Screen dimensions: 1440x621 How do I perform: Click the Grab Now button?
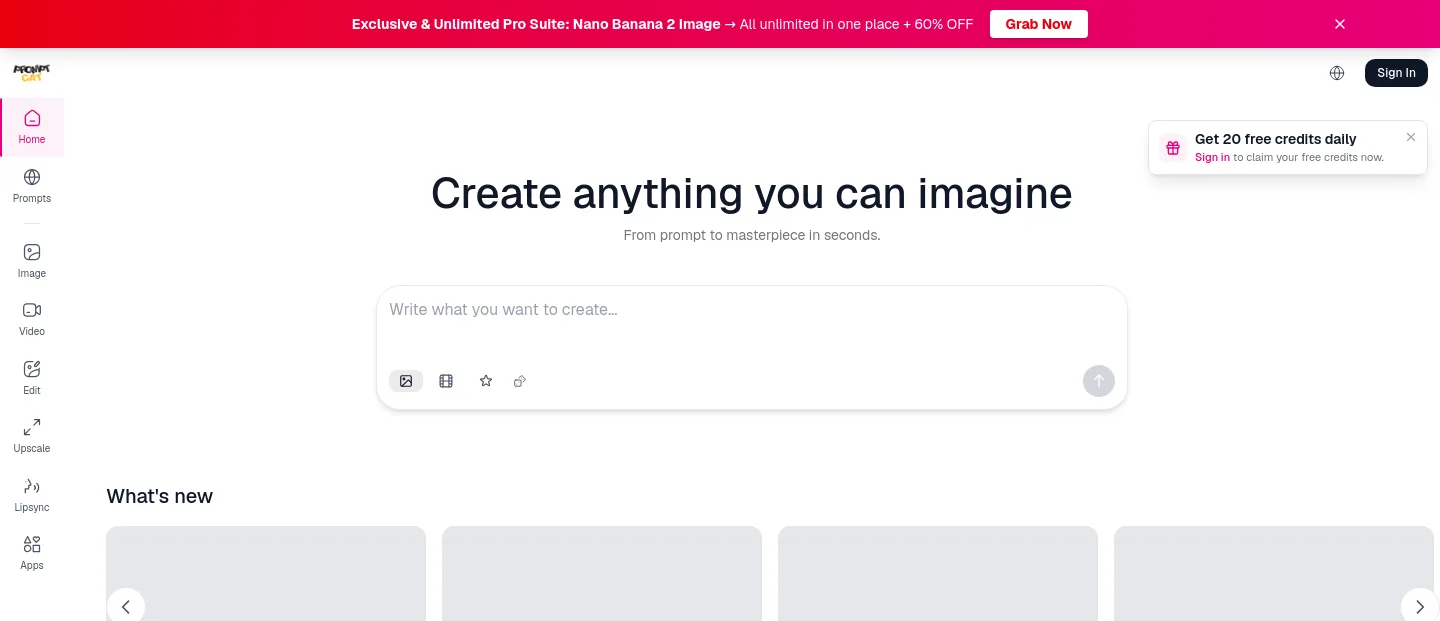1039,24
